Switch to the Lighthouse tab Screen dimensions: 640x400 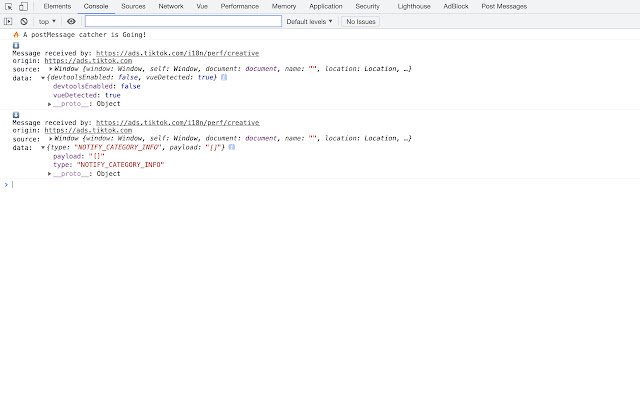click(413, 6)
